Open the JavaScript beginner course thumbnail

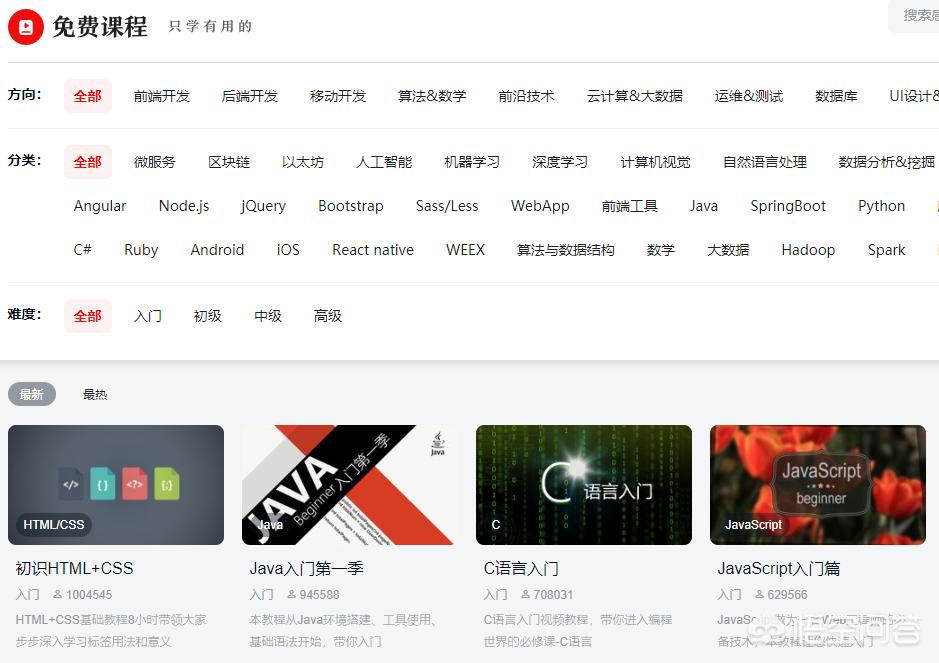(818, 485)
